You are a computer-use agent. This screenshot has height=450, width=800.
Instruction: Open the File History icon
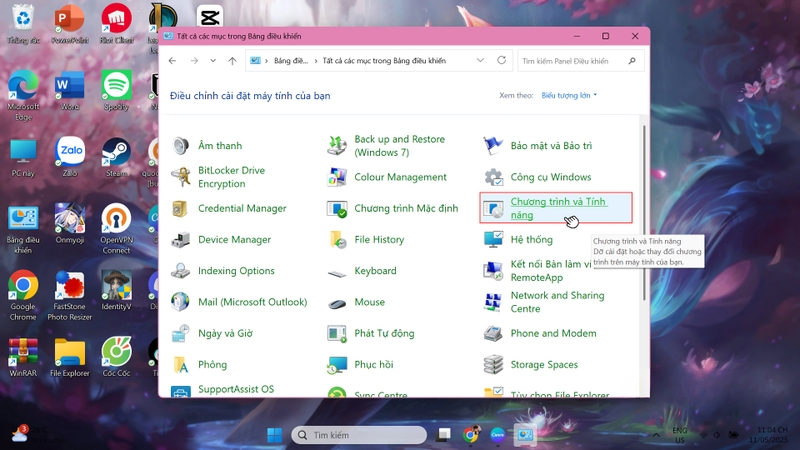(x=337, y=240)
